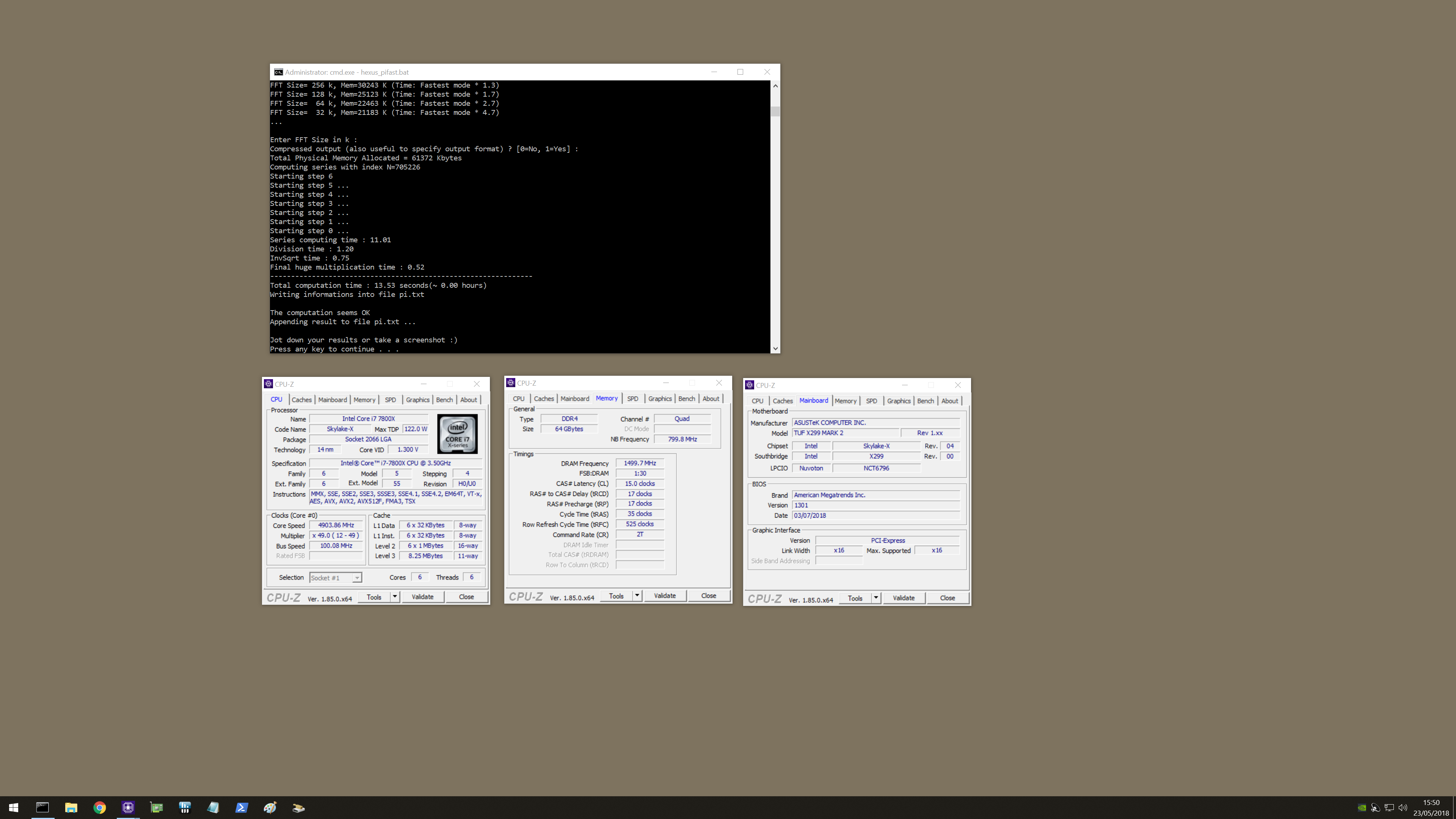Open the Notepad icon in the taskbar
This screenshot has width=1456, height=819.
(213, 808)
